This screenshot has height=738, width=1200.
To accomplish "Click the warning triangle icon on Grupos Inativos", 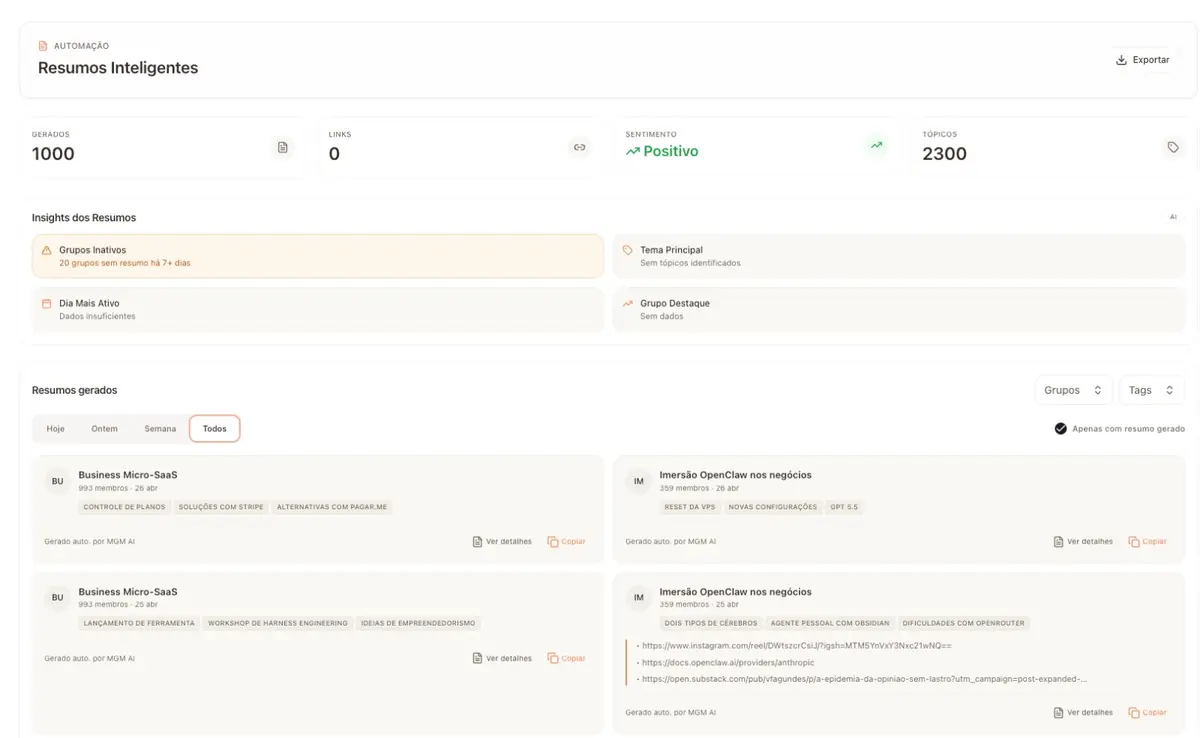I will pyautogui.click(x=46, y=250).
